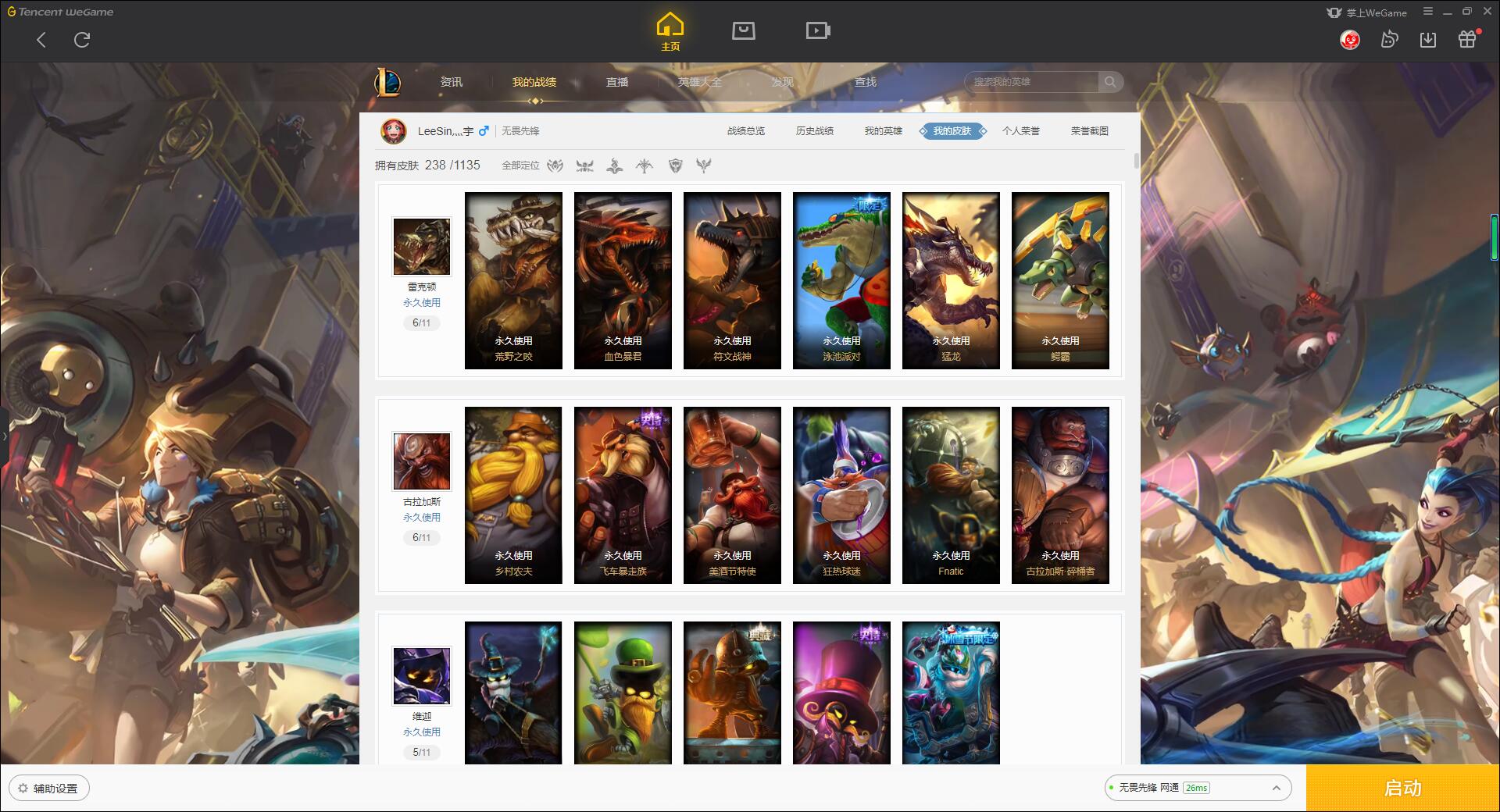Open the 古拉加斯 champion portrait
This screenshot has width=1500, height=812.
(x=422, y=461)
